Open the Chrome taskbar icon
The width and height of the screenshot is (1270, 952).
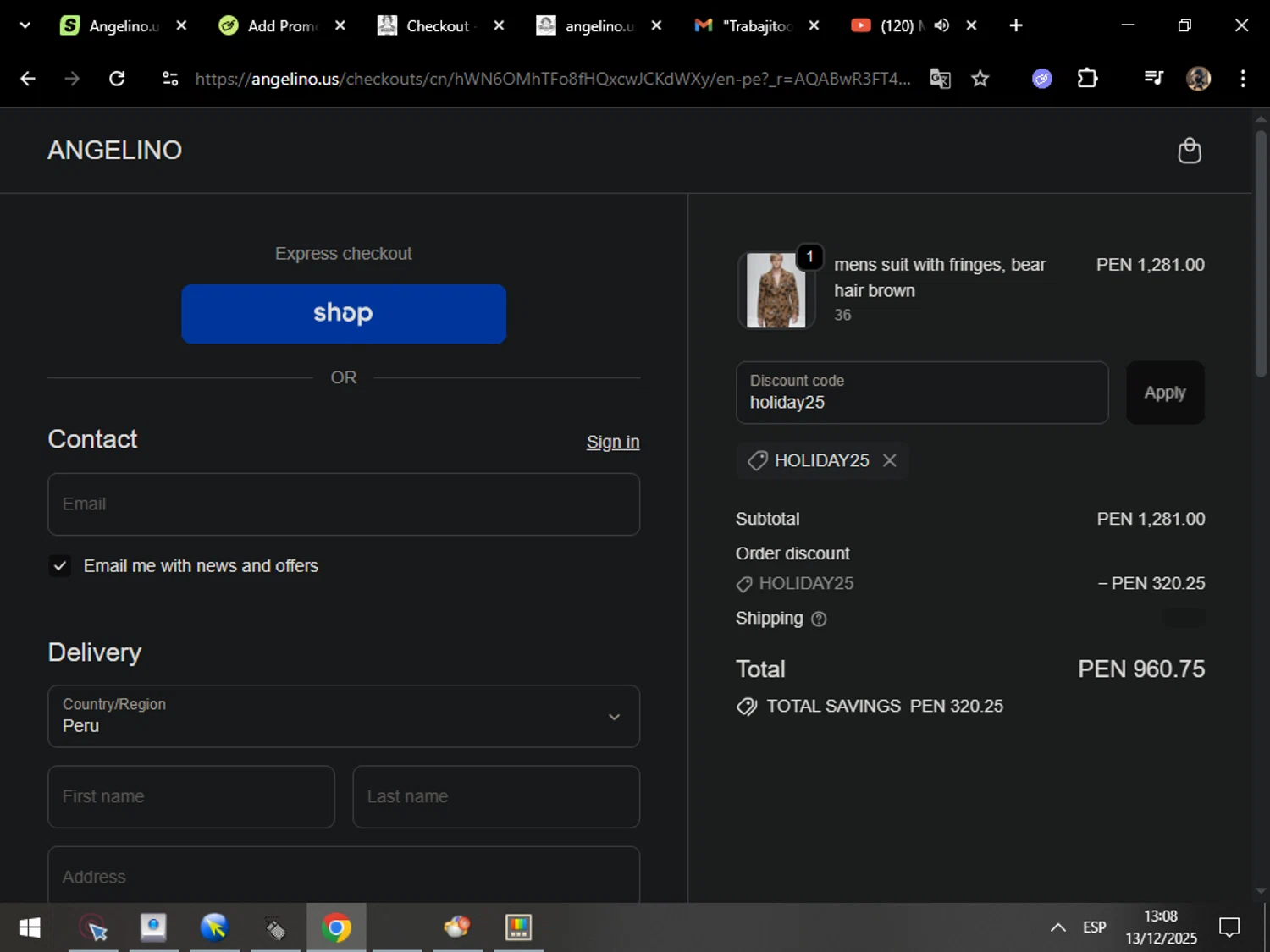(x=336, y=928)
